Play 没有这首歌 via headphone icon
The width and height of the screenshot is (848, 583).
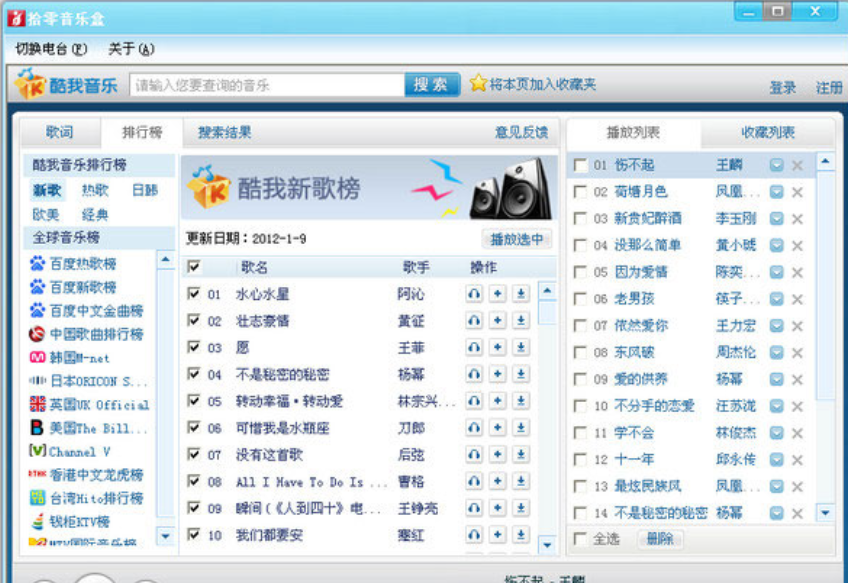[474, 454]
